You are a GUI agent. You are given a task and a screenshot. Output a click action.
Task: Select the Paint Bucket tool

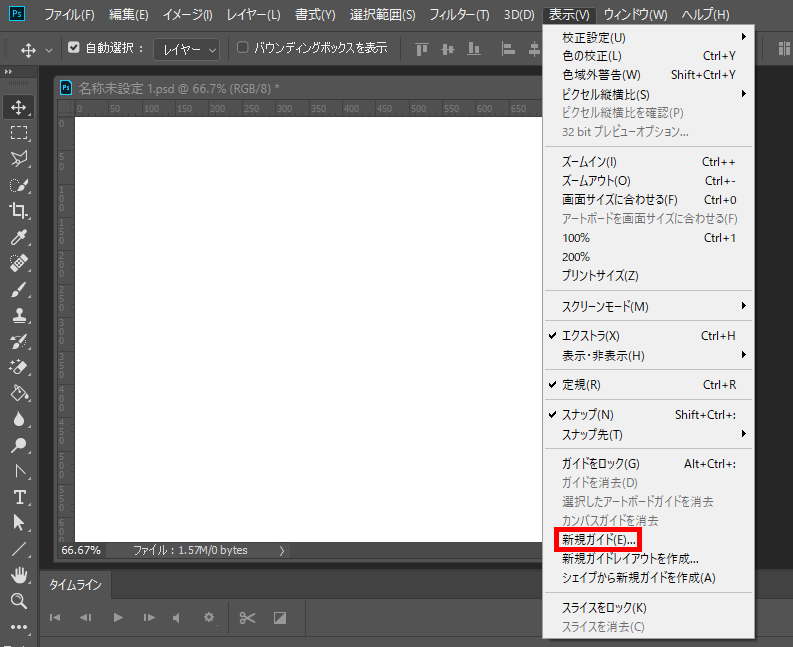[19, 393]
